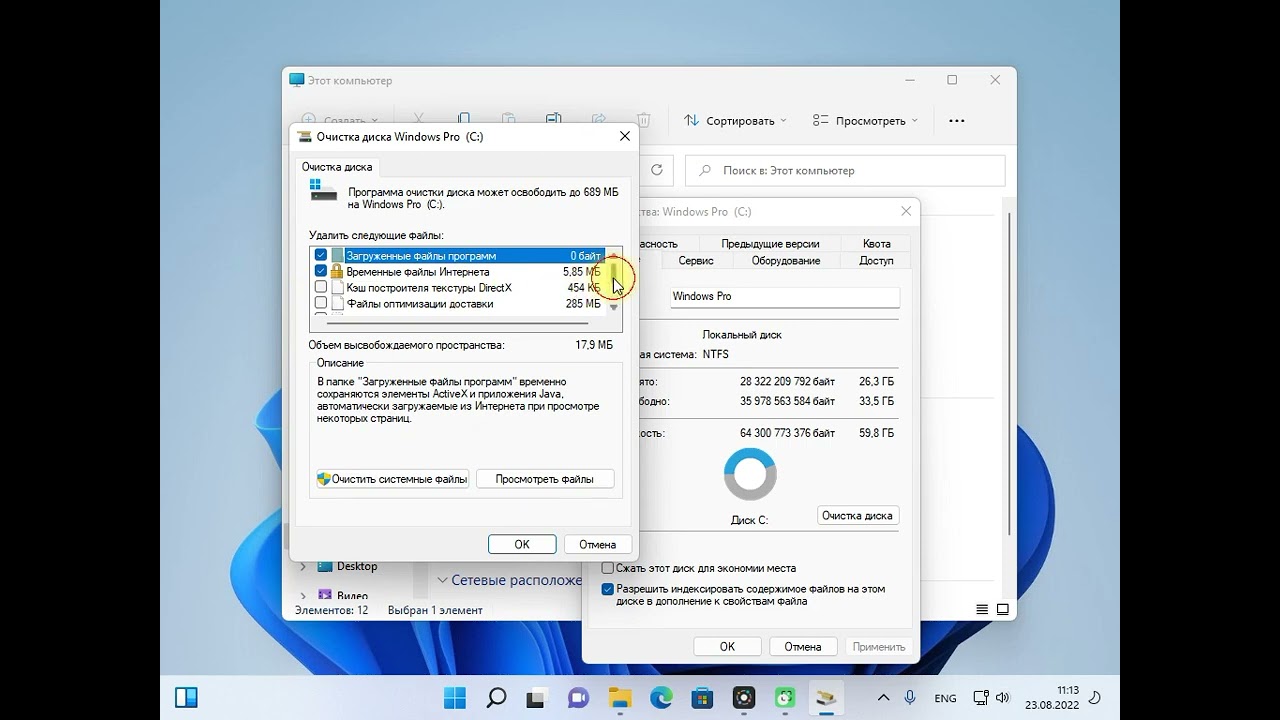The image size is (1280, 720).
Task: Expand the Desktop tree item
Action: [304, 567]
